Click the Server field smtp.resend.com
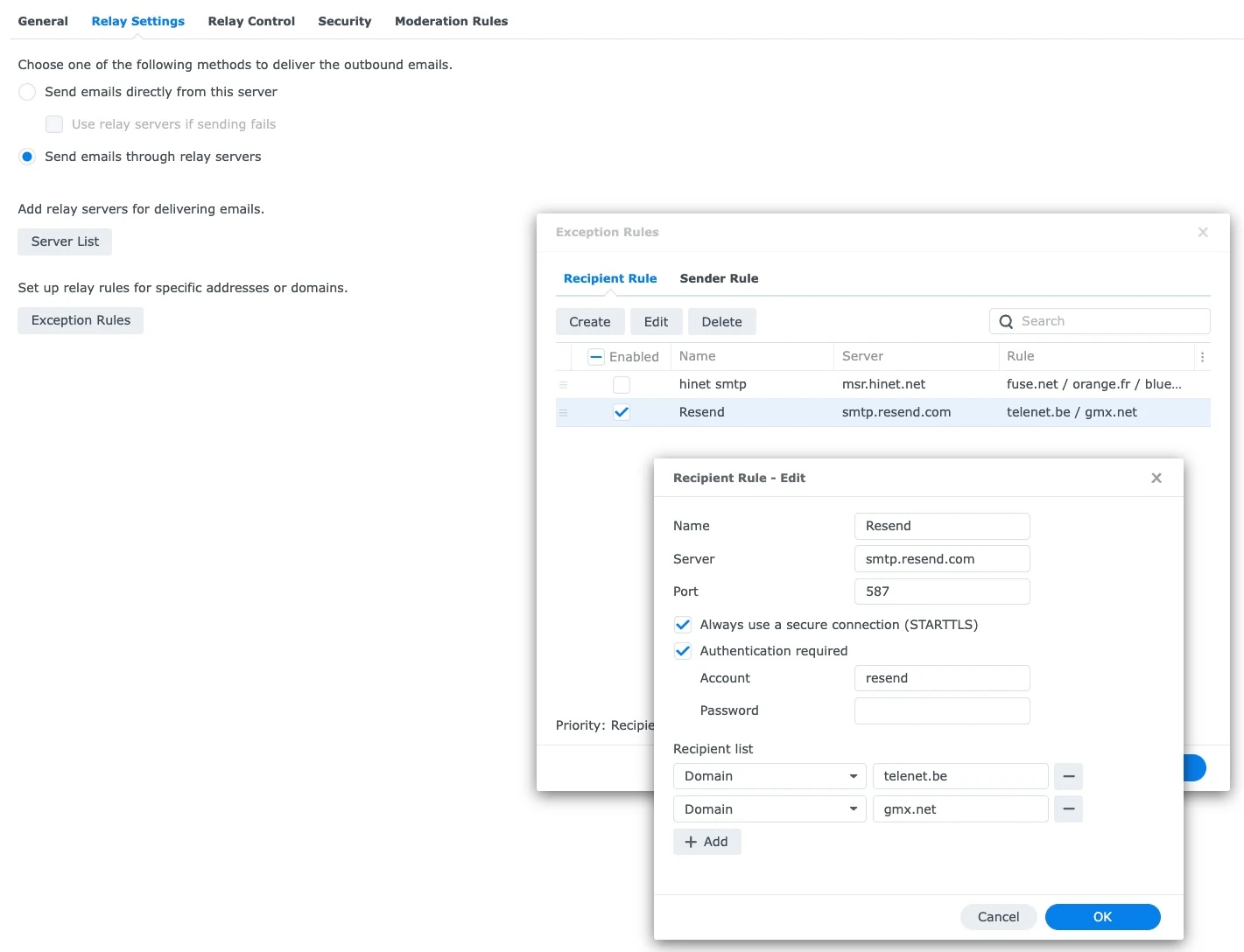Screen dimensions: 1244x952 (942, 559)
